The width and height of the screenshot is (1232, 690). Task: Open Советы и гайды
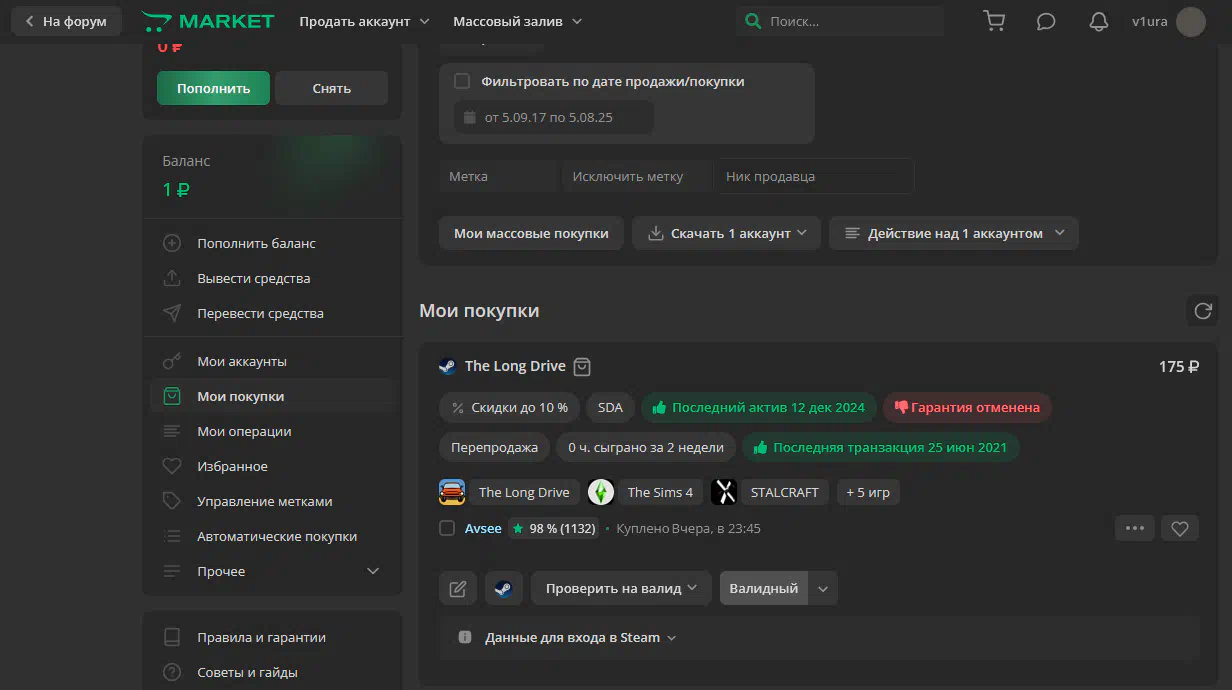click(272, 672)
